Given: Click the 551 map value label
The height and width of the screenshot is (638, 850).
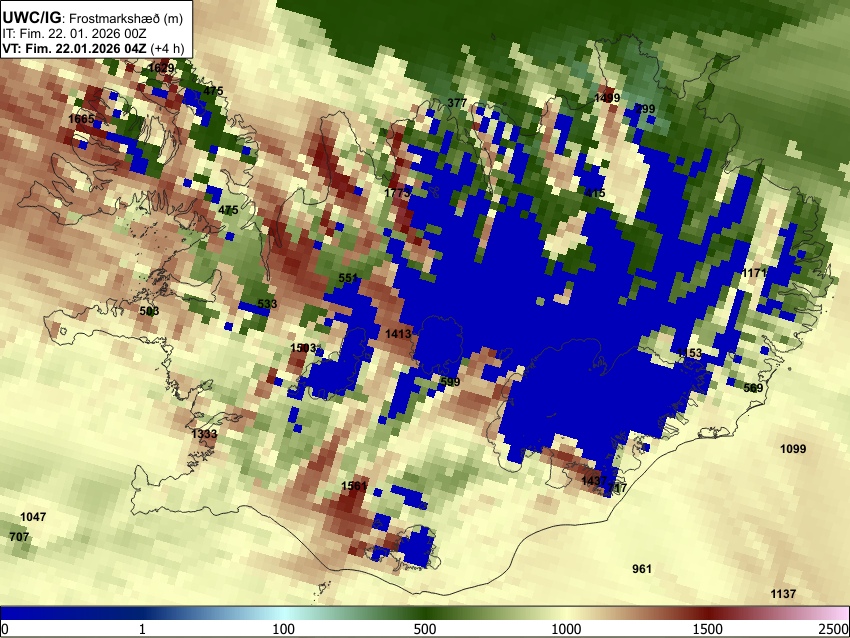Looking at the screenshot, I should click(348, 278).
